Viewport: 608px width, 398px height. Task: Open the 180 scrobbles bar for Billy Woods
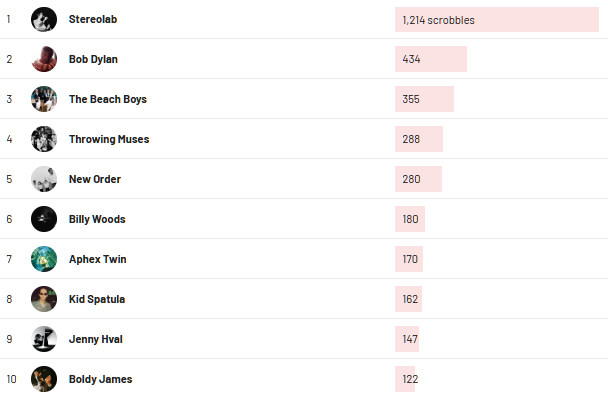(x=410, y=219)
